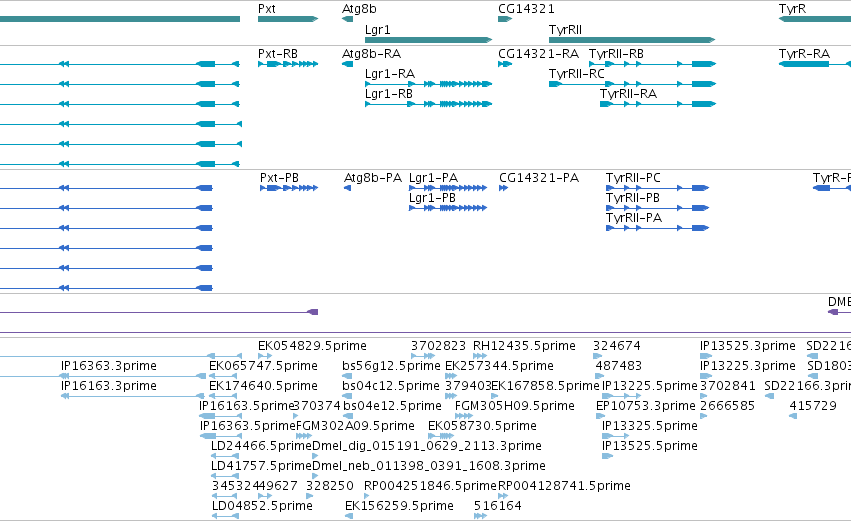
Task: Click EST EK054829.5prime
Action: point(312,346)
